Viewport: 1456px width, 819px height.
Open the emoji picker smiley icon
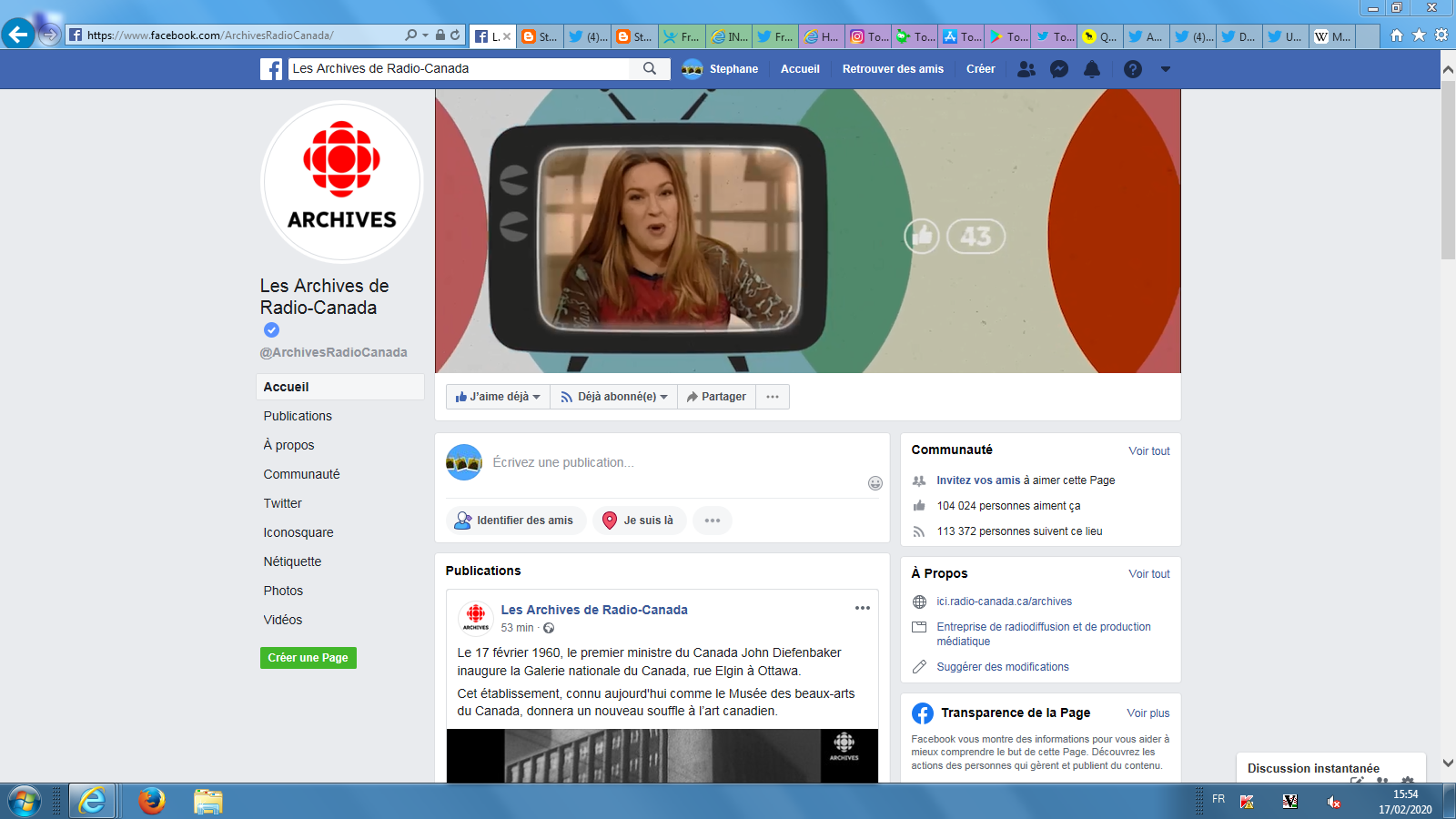(875, 483)
